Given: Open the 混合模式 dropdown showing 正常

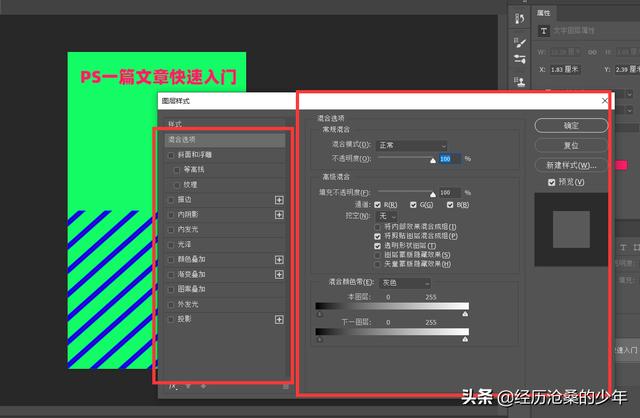Looking at the screenshot, I should (x=411, y=145).
